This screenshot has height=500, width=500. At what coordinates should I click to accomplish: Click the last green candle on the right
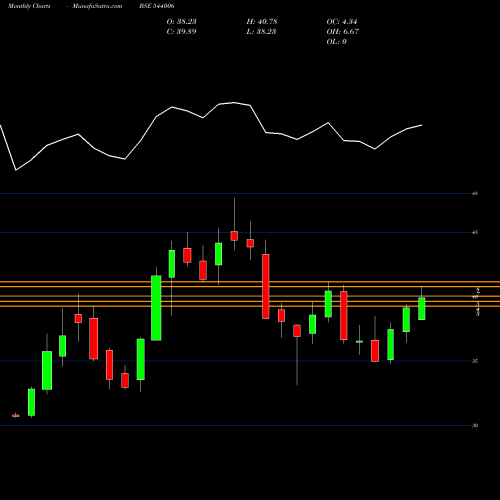422,309
